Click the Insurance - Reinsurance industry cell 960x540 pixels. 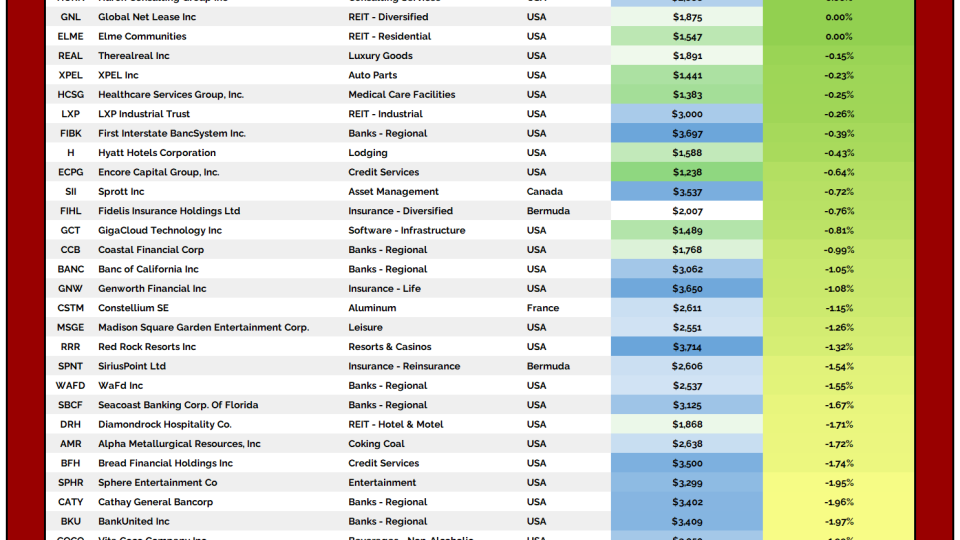(405, 367)
